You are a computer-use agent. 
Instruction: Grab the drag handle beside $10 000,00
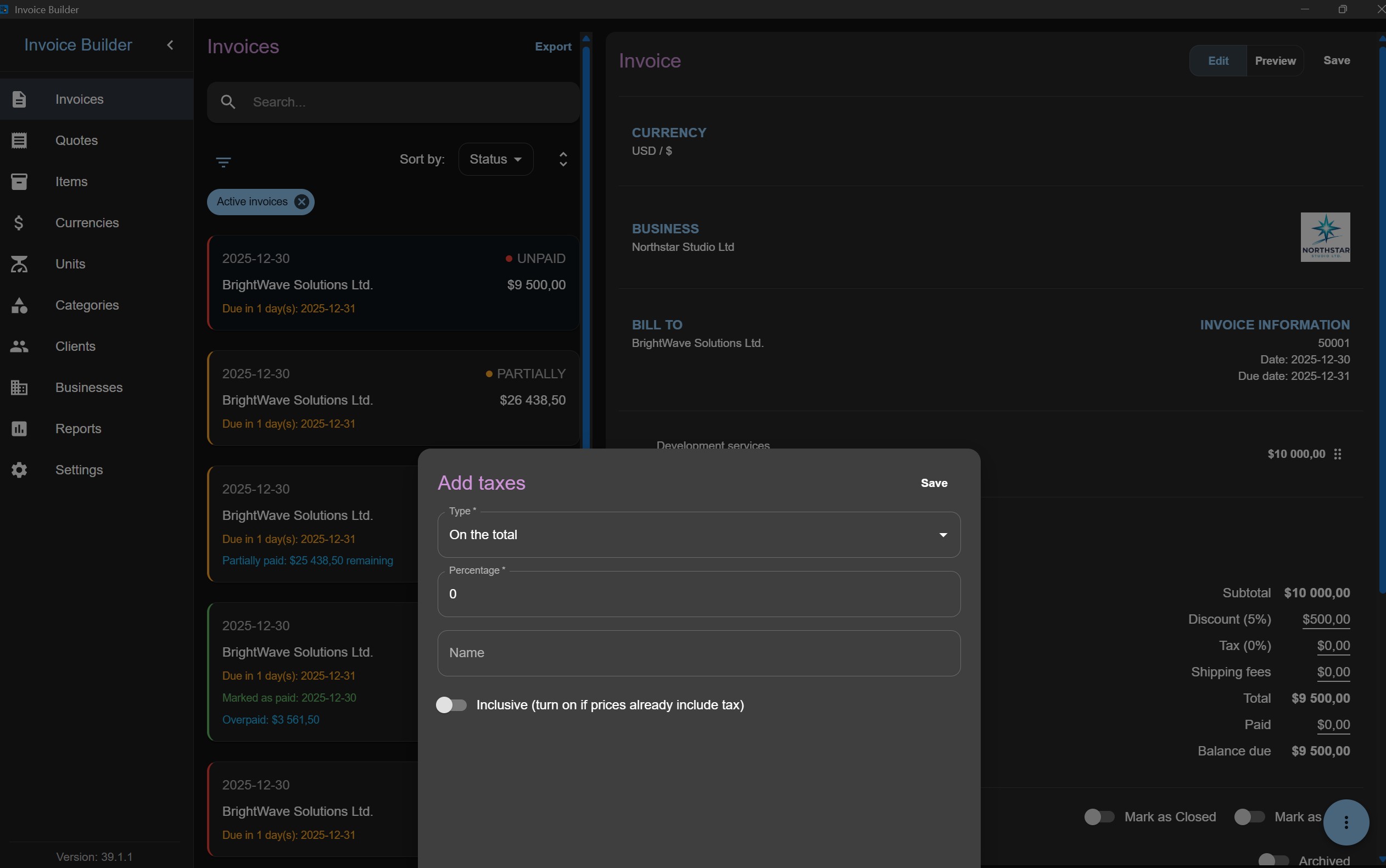[x=1338, y=454]
